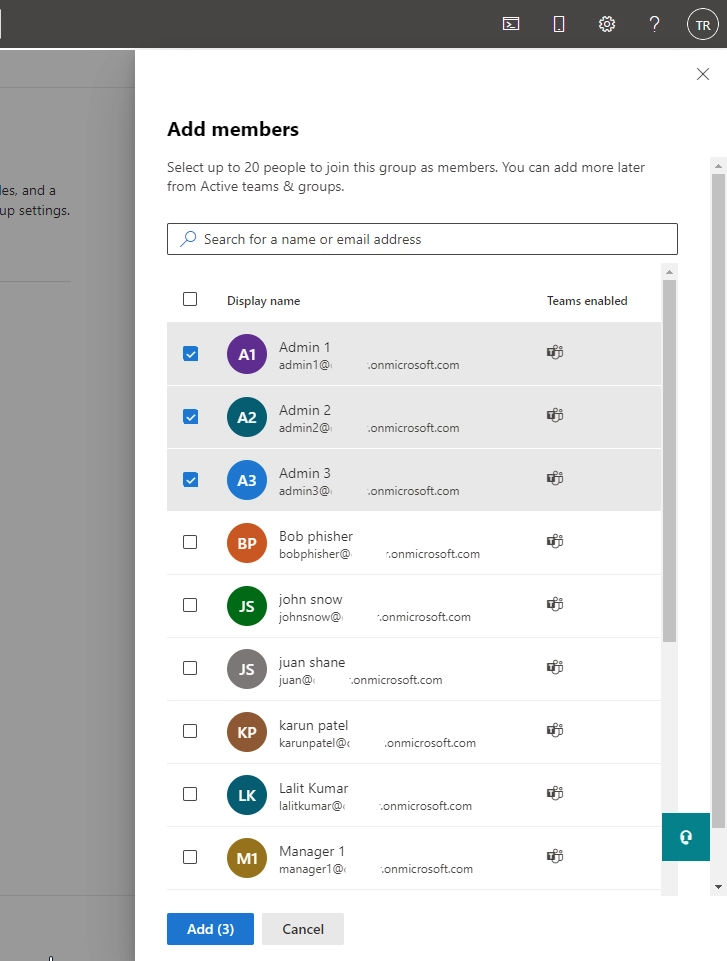Click the search name or email field
The image size is (727, 961).
430,239
